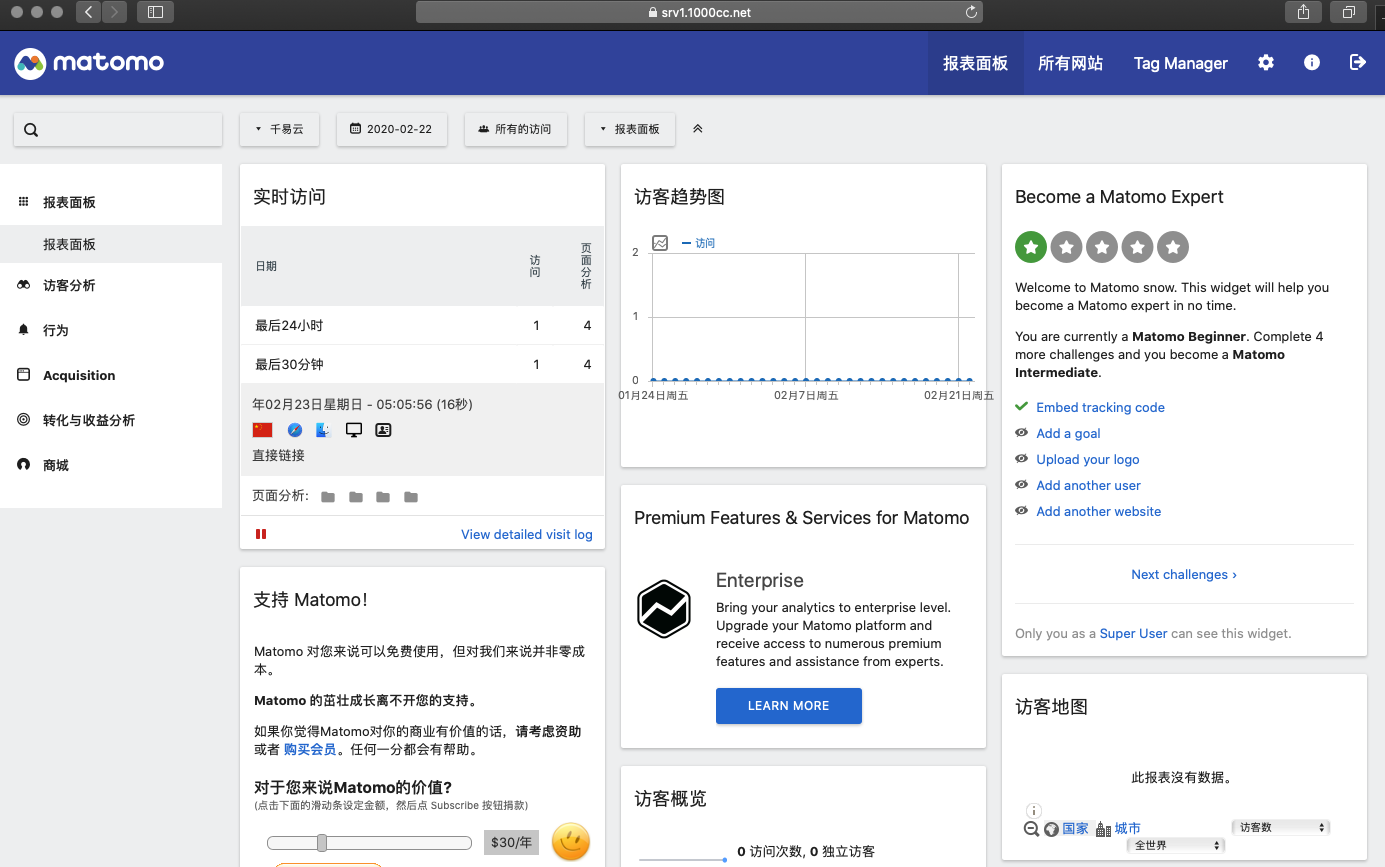Viewport: 1385px width, 867px height.
Task: Open Tag Manager from the top navigation
Action: click(x=1180, y=63)
